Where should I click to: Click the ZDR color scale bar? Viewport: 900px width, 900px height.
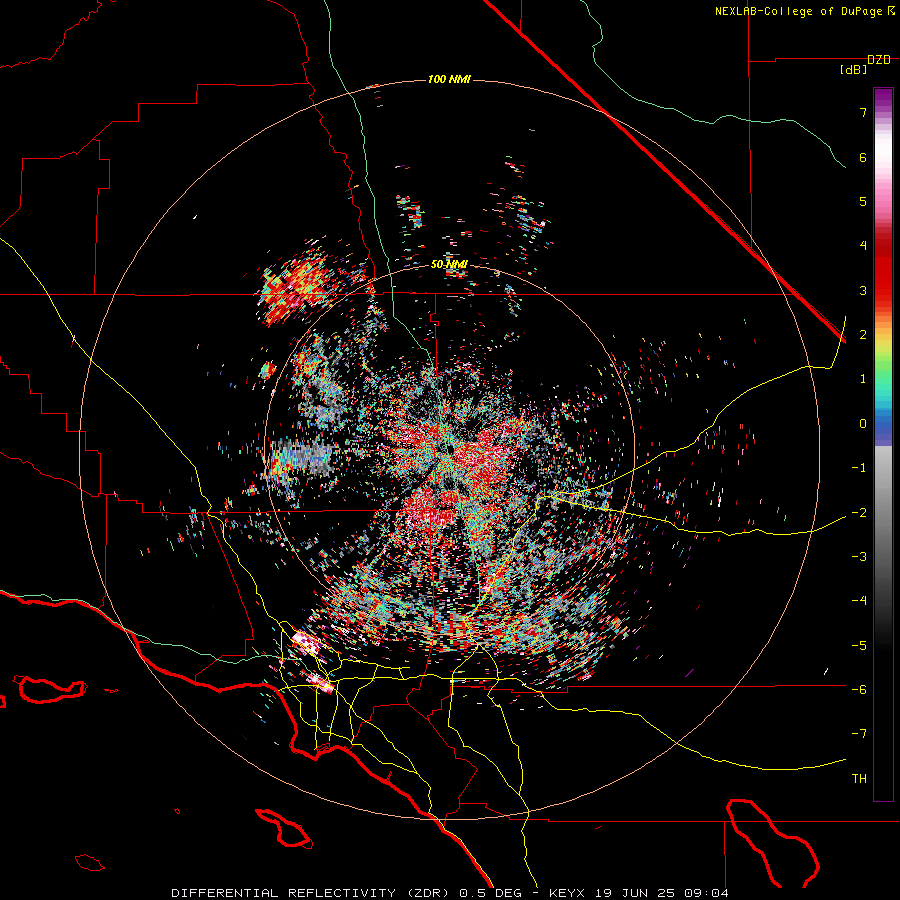pos(883,444)
